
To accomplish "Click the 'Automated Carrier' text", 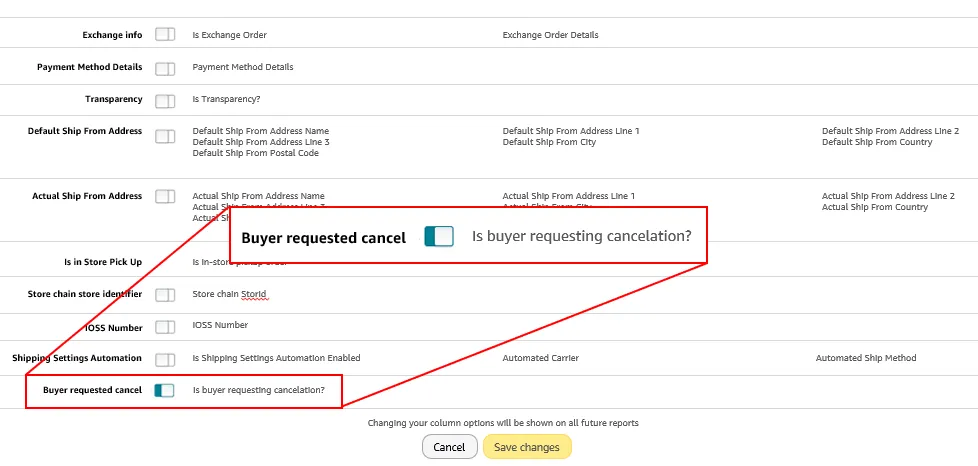I will click(541, 358).
